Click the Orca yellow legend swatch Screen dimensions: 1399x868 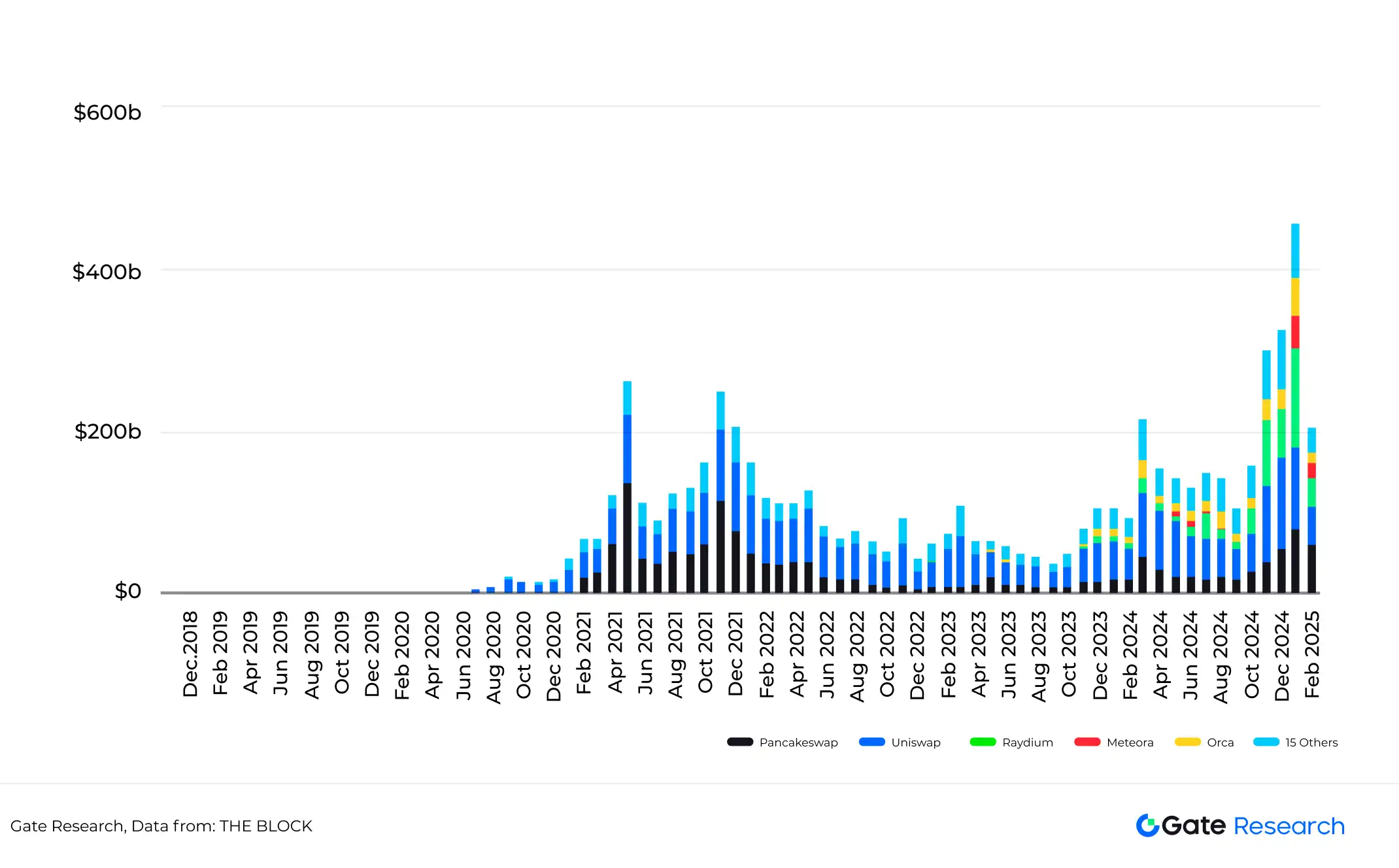[1188, 742]
